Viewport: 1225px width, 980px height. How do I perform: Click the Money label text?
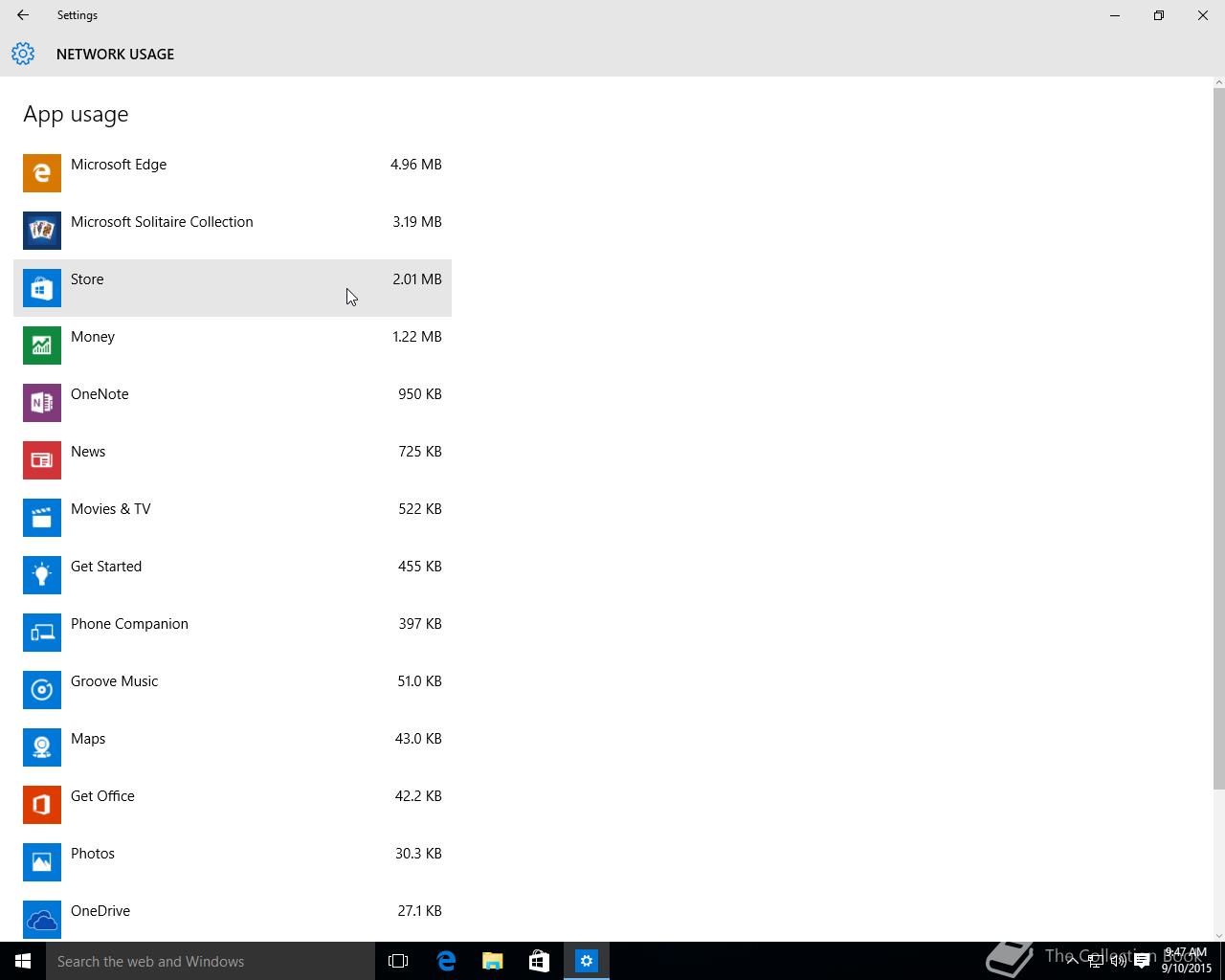pyautogui.click(x=93, y=337)
